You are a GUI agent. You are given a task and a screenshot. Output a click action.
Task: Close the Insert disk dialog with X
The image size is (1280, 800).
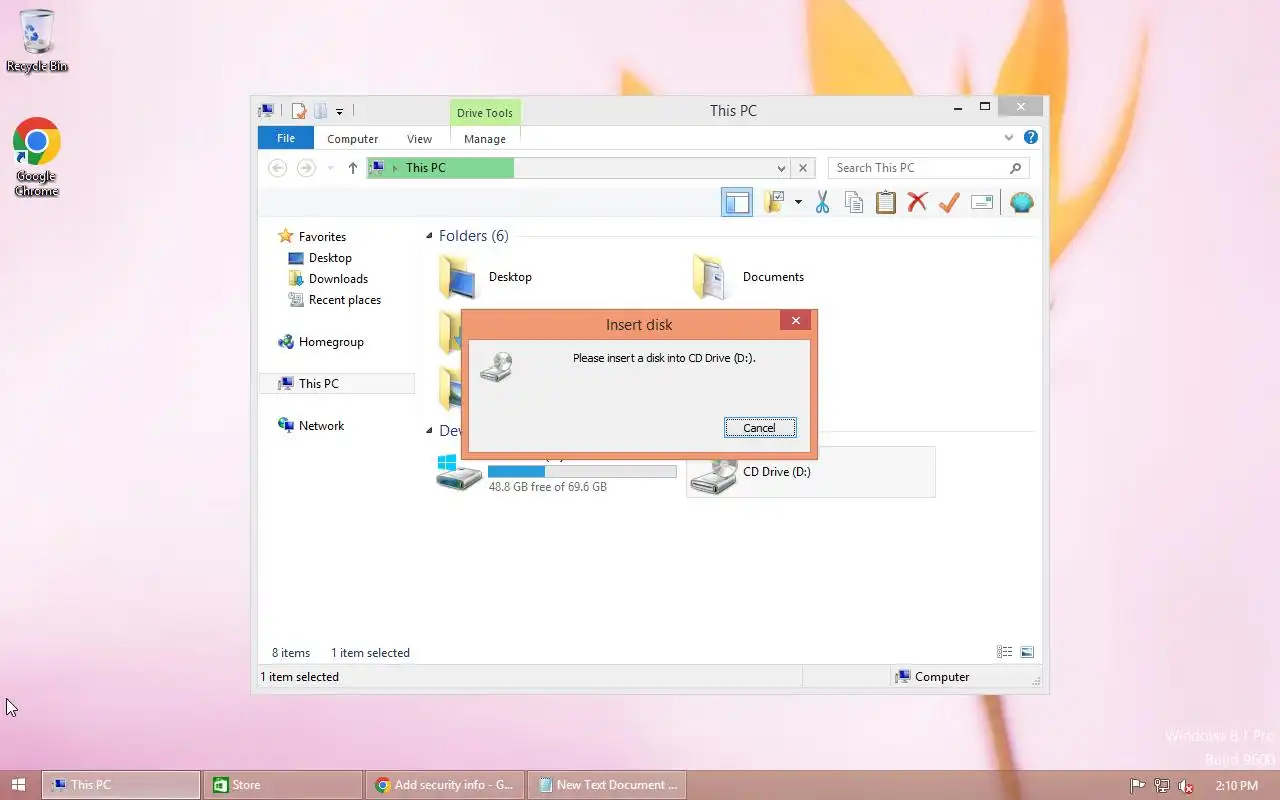[x=796, y=321]
